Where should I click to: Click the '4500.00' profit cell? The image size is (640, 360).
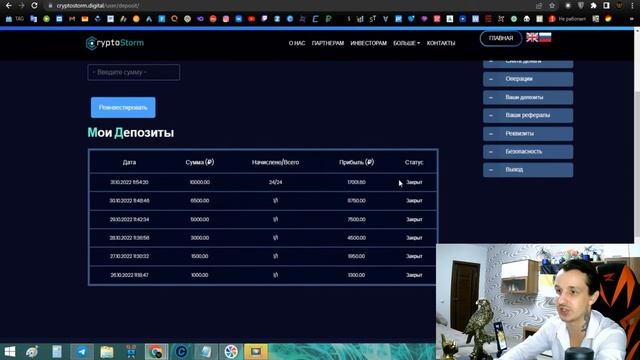click(356, 238)
